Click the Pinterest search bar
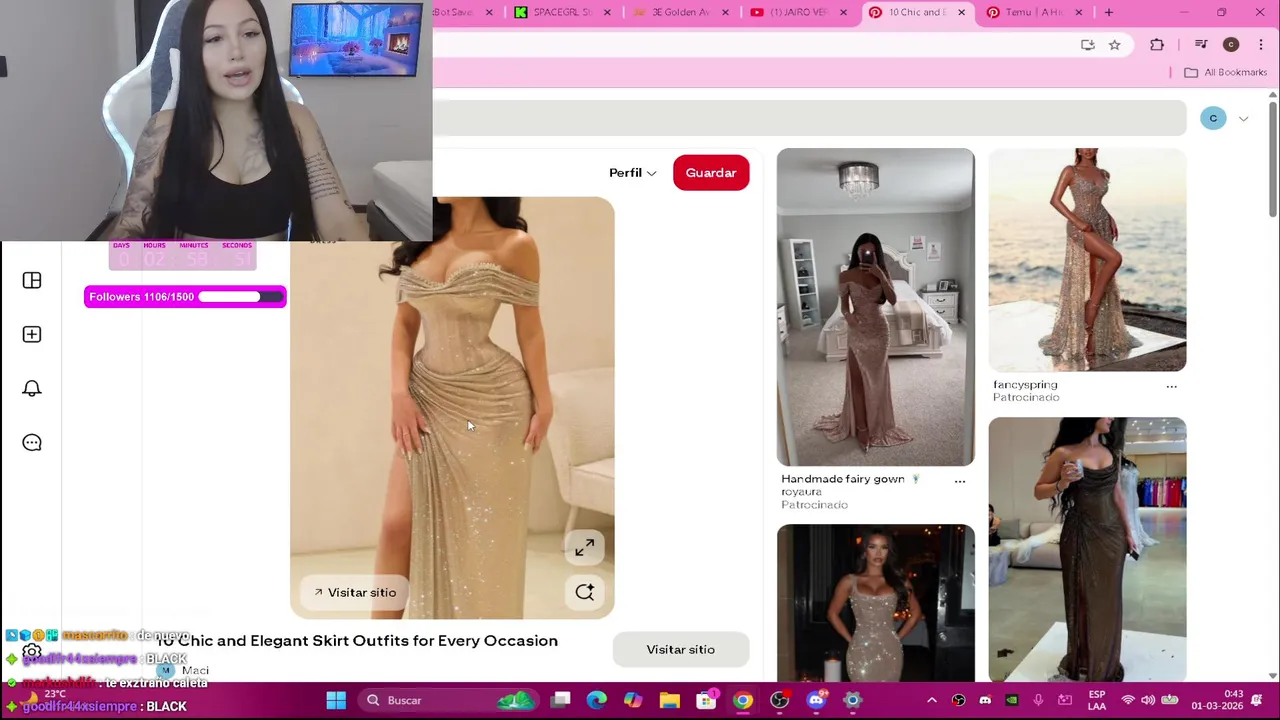This screenshot has height=720, width=1280. 809,118
